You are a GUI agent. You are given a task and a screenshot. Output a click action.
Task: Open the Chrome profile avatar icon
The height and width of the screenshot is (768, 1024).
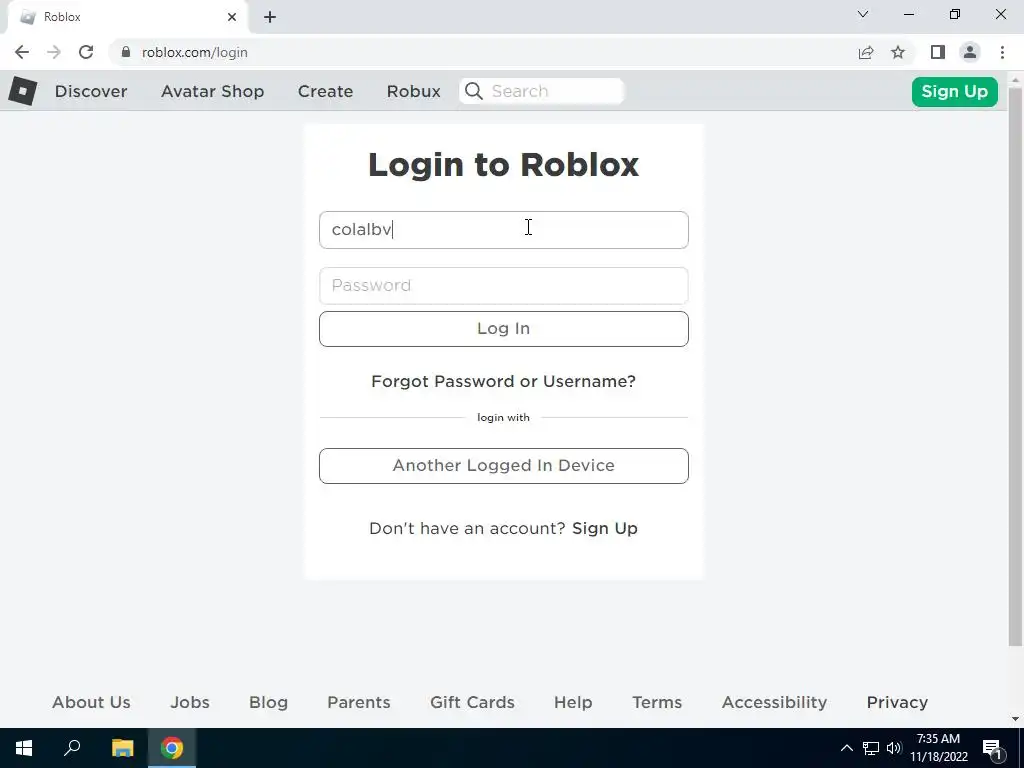point(970,52)
